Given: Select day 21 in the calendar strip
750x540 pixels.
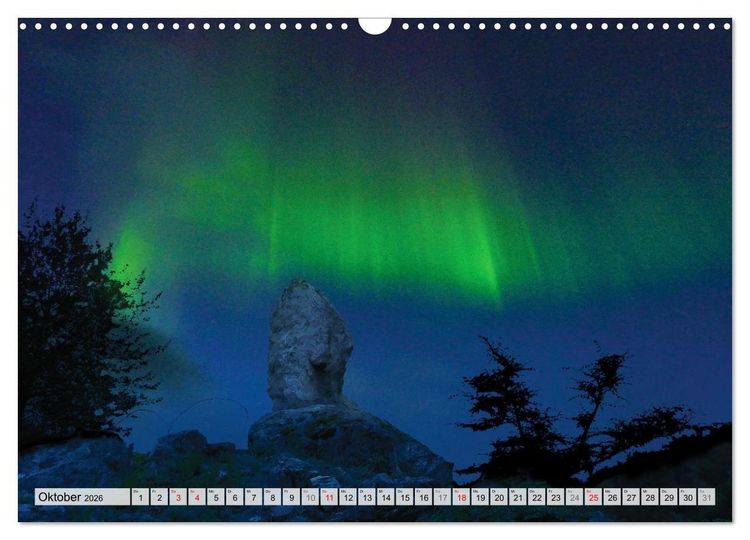Looking at the screenshot, I should [518, 496].
